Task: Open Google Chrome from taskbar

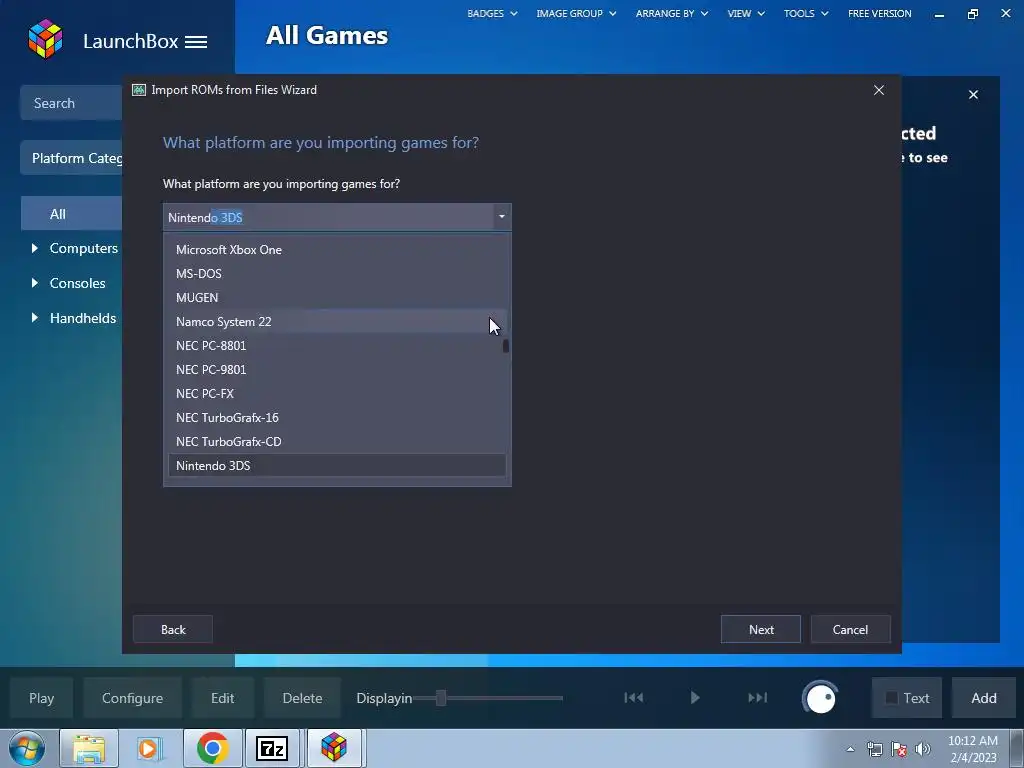Action: click(x=212, y=748)
